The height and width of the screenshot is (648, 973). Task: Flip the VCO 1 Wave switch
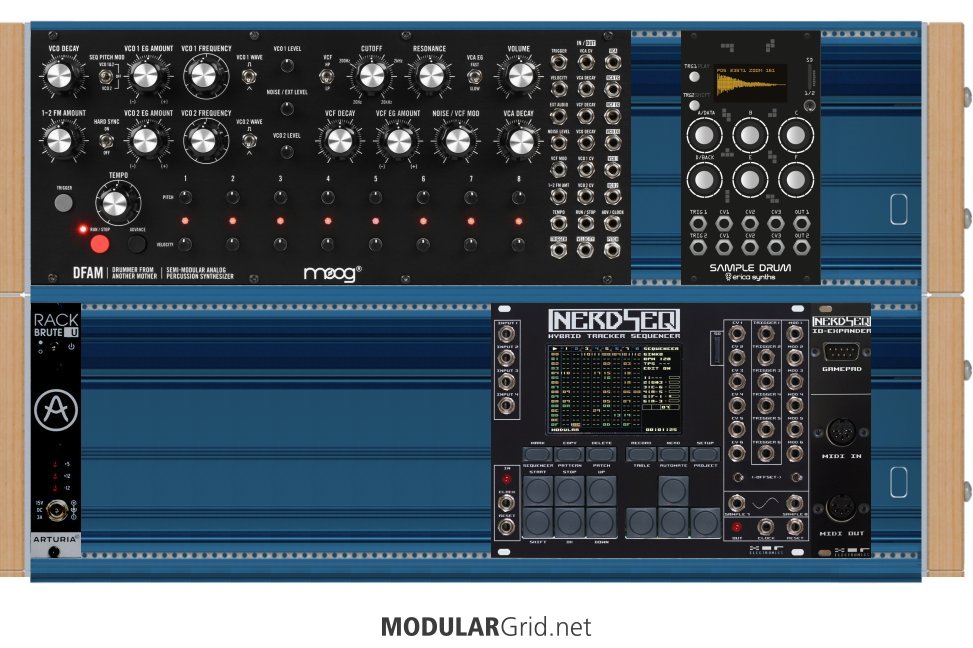pyautogui.click(x=249, y=76)
